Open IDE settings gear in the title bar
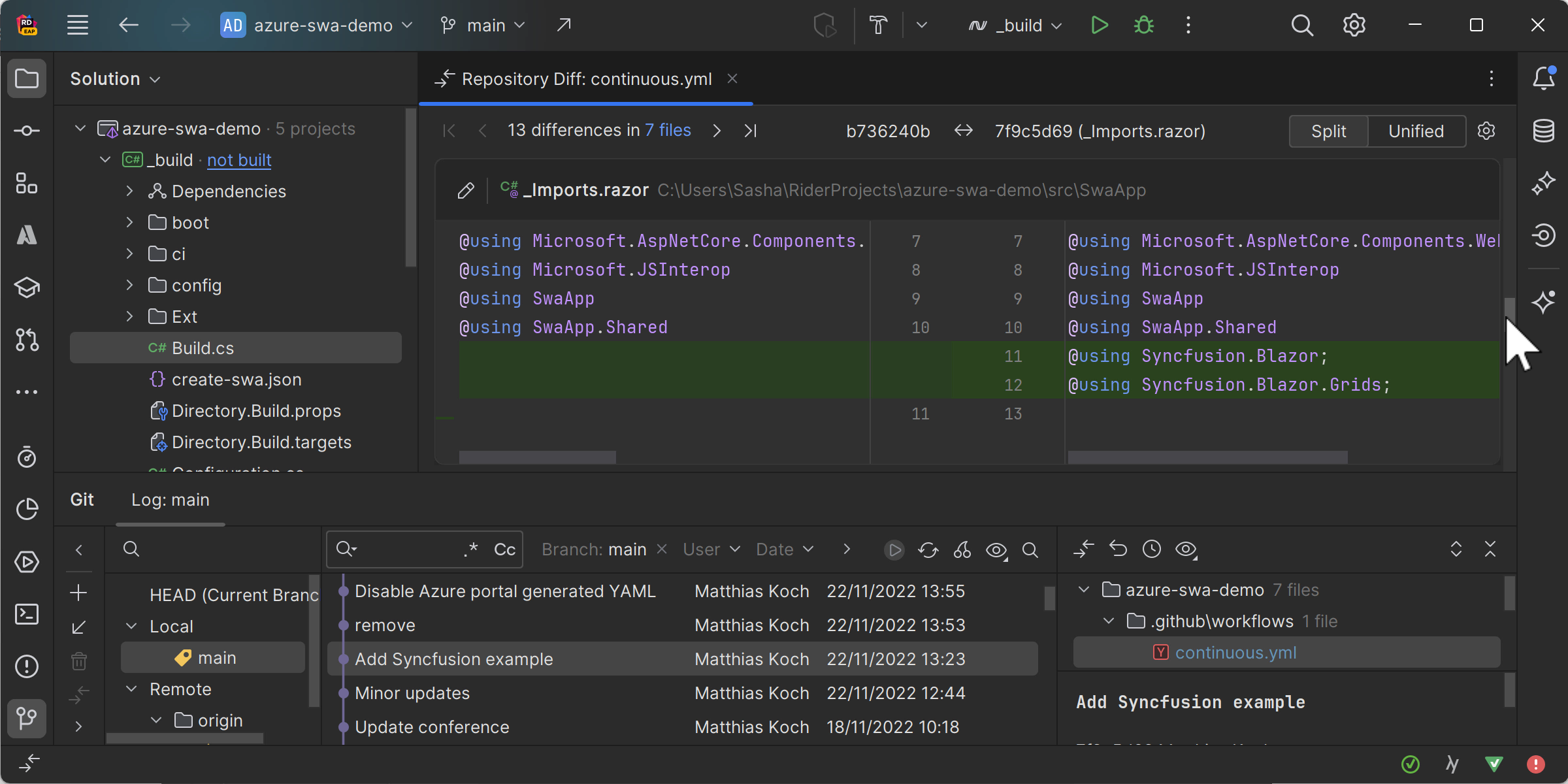 tap(1354, 25)
